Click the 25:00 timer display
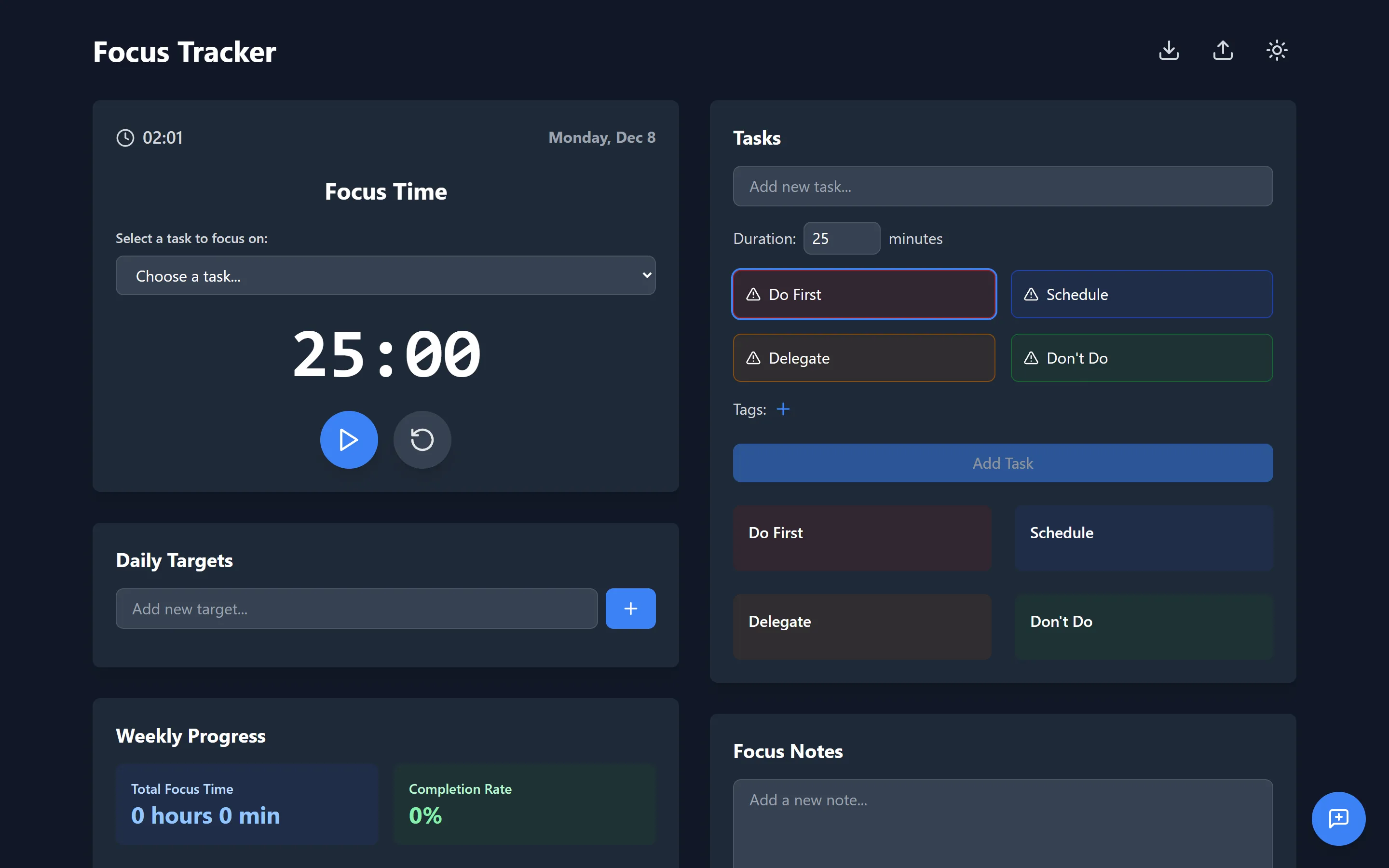 click(386, 354)
